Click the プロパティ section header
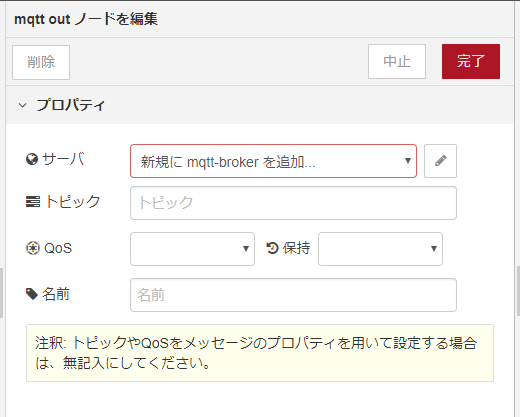The height and width of the screenshot is (417, 520). coord(260,105)
